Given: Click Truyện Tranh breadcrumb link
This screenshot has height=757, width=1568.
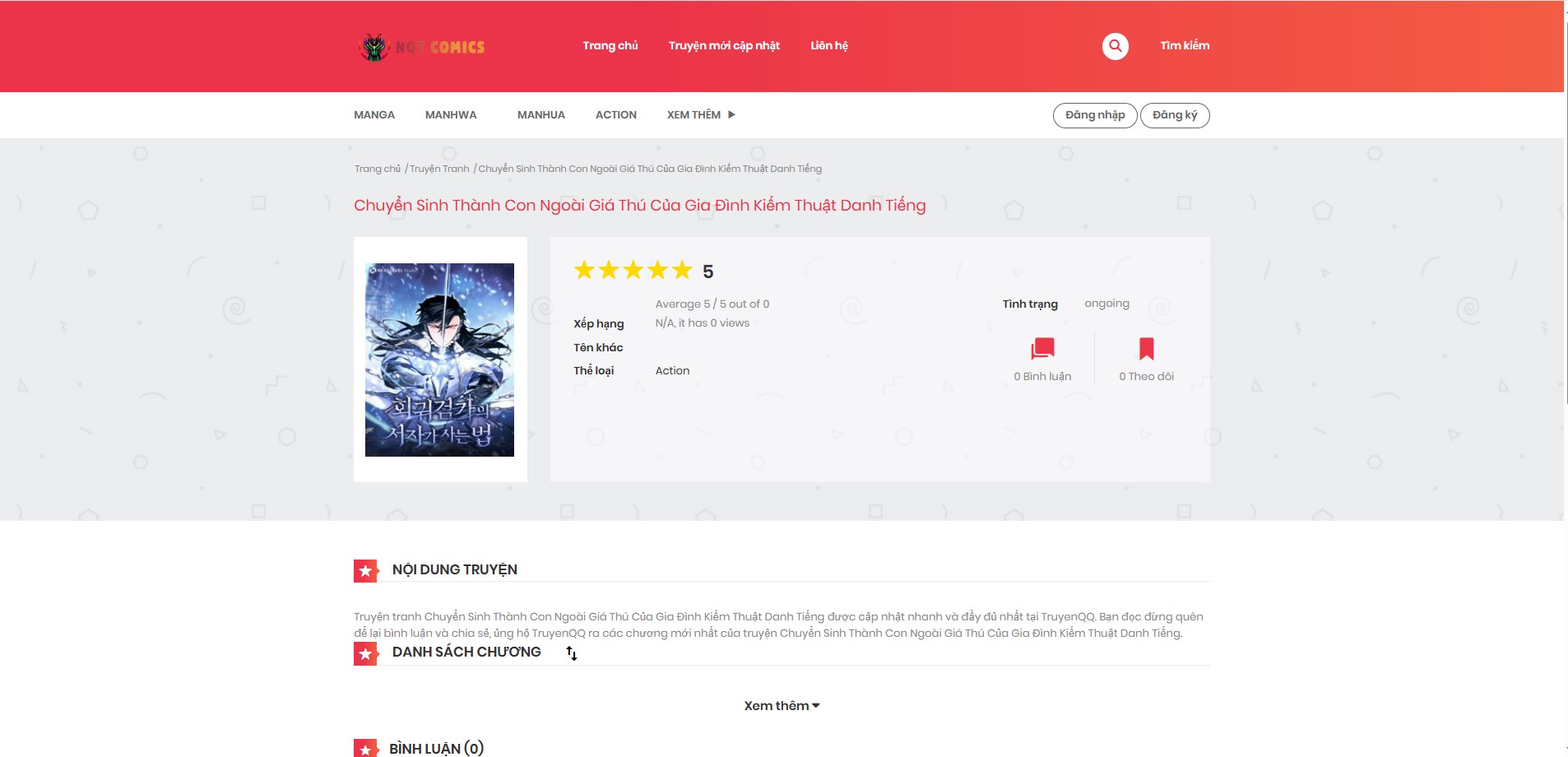Looking at the screenshot, I should 439,169.
